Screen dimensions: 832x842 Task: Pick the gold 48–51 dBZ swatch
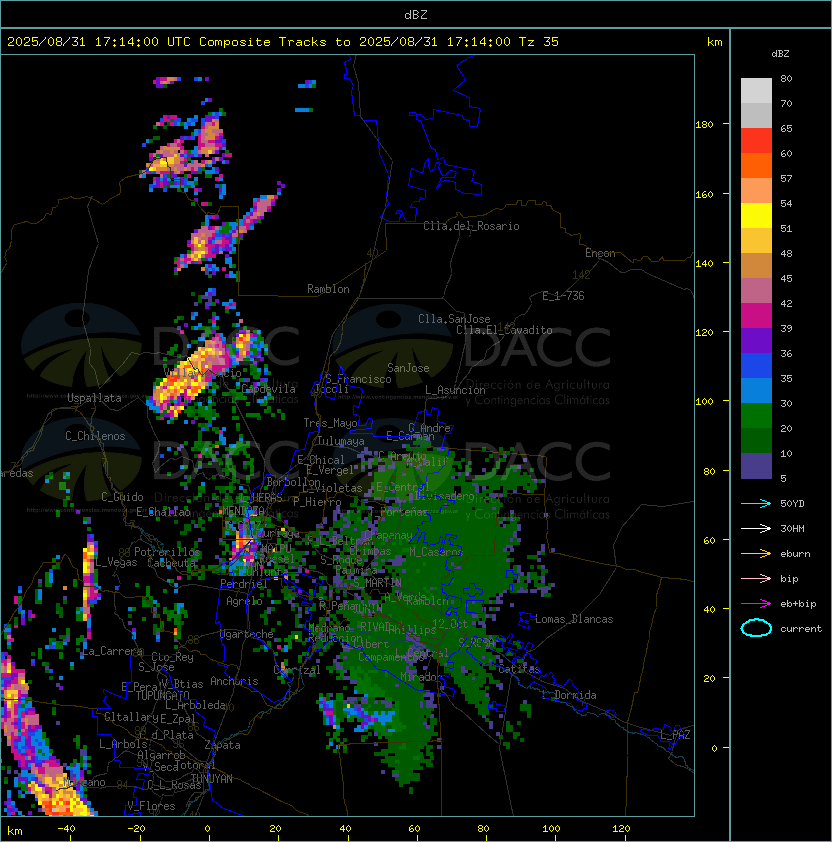pyautogui.click(x=756, y=241)
